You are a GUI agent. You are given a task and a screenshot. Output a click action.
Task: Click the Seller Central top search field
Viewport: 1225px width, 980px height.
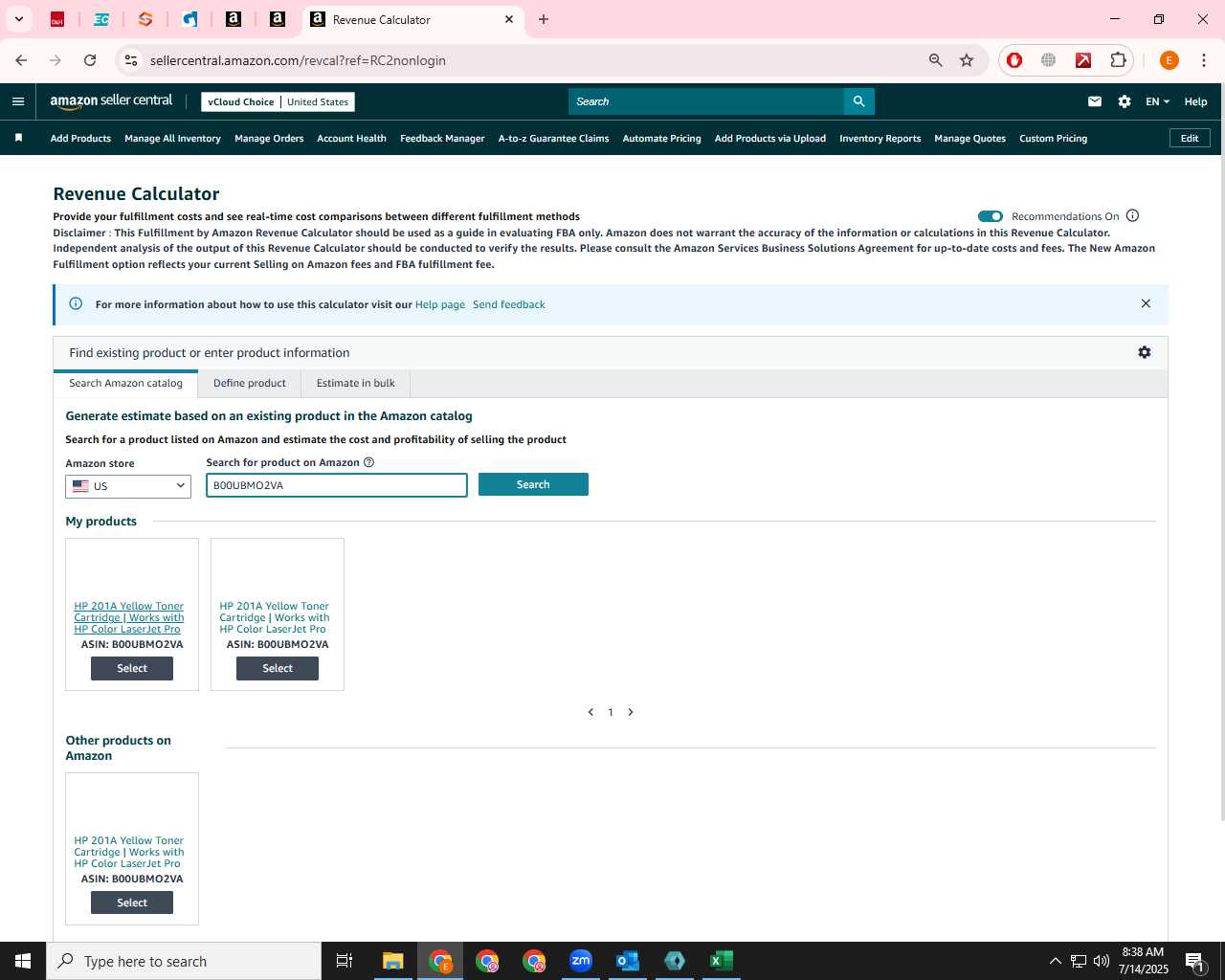point(706,101)
